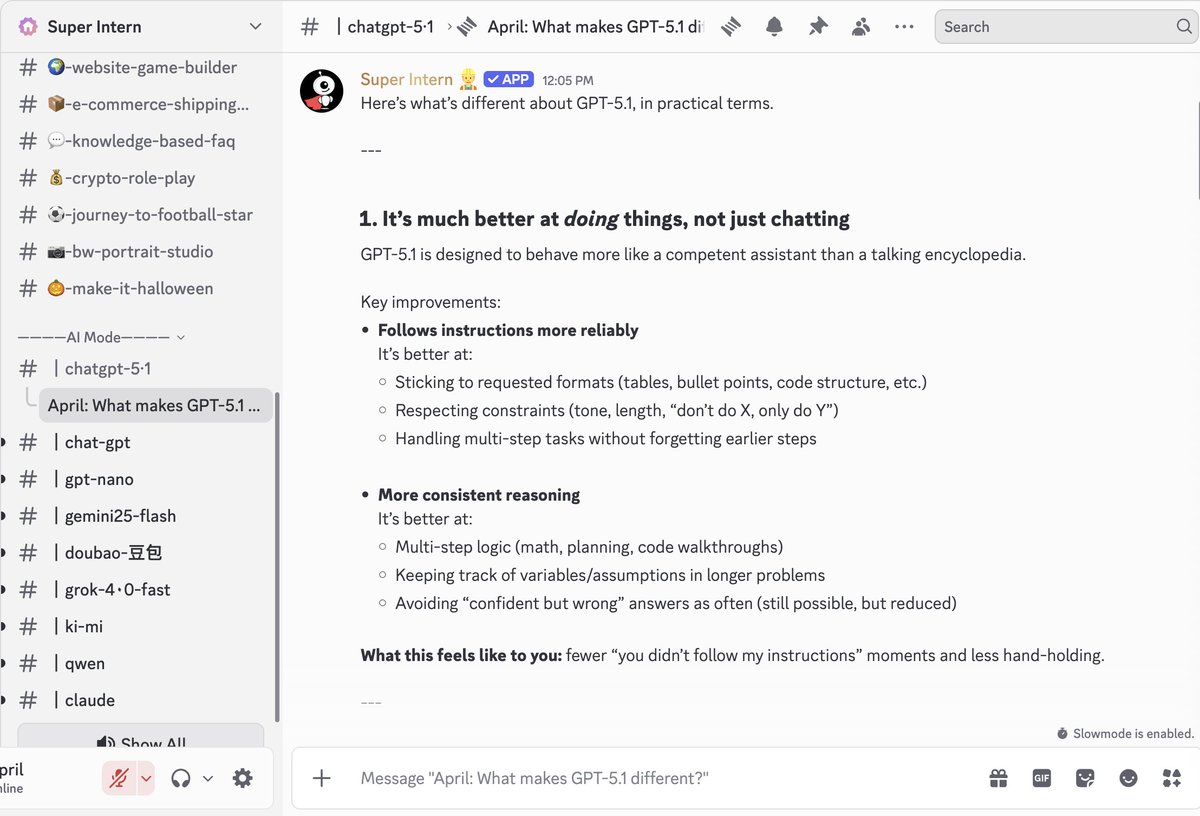The height and width of the screenshot is (816, 1200).
Task: Open the Apps activities icon
Action: click(1171, 777)
